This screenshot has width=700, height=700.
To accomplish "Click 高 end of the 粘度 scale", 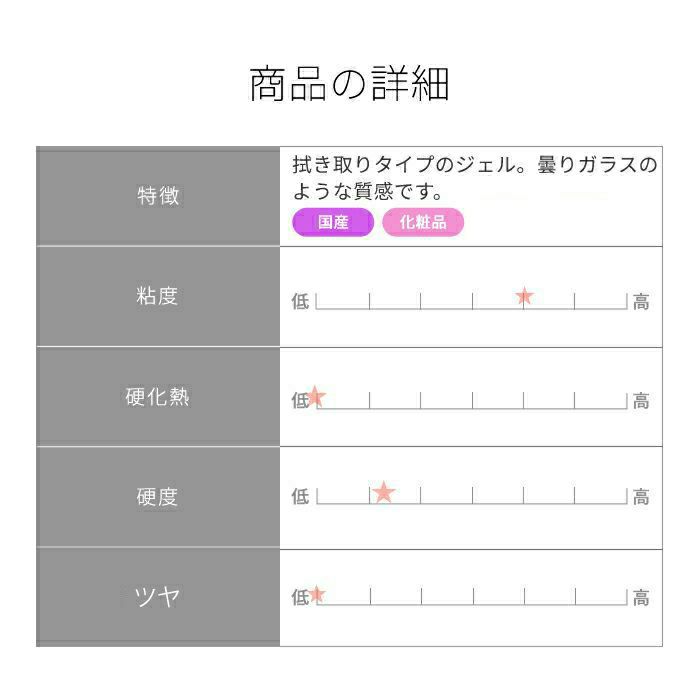I will coord(641,301).
